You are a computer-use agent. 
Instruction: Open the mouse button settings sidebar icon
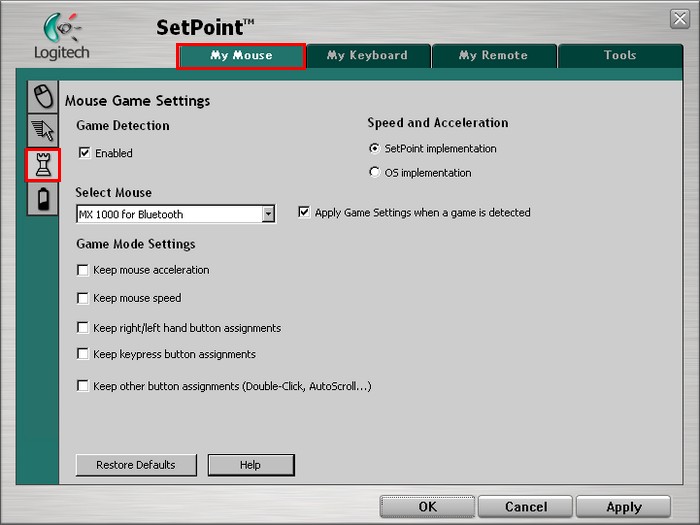(x=43, y=96)
